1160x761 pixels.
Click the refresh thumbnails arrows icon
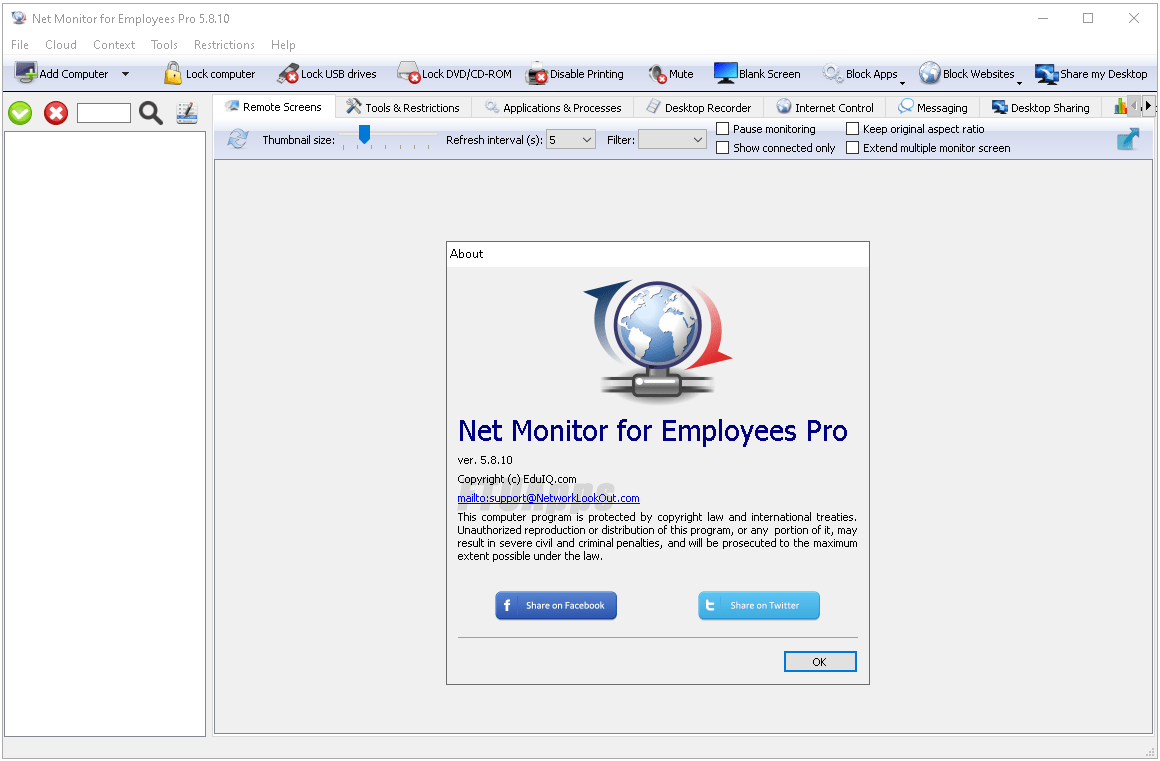pos(237,138)
